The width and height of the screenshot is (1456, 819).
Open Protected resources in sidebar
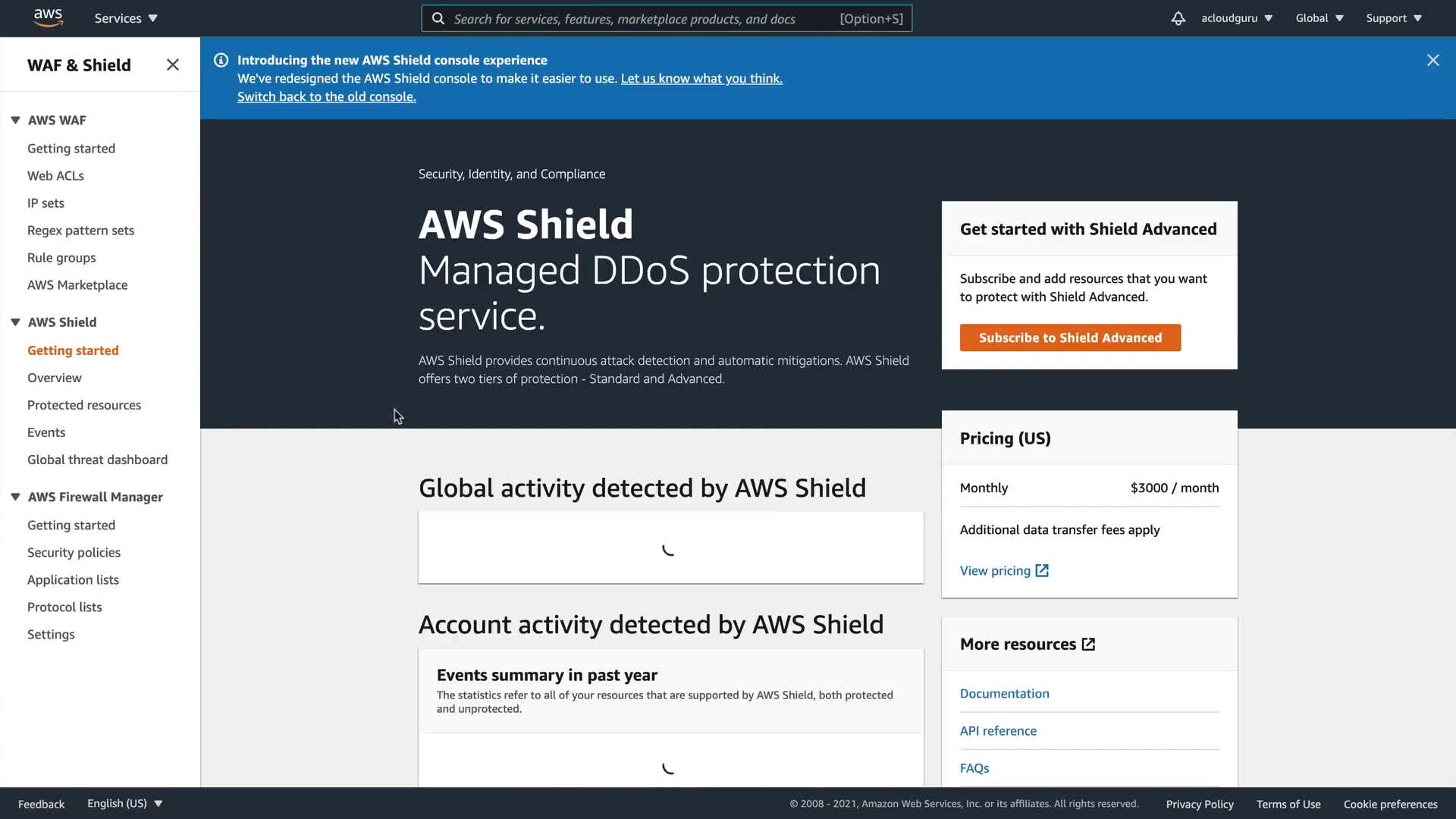pos(84,405)
